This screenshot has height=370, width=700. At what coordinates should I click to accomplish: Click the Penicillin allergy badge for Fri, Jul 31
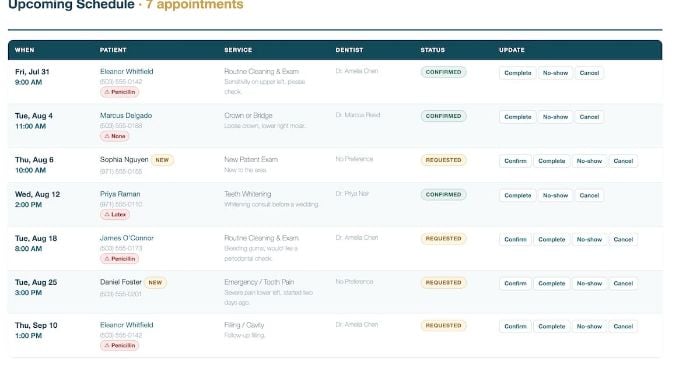120,92
